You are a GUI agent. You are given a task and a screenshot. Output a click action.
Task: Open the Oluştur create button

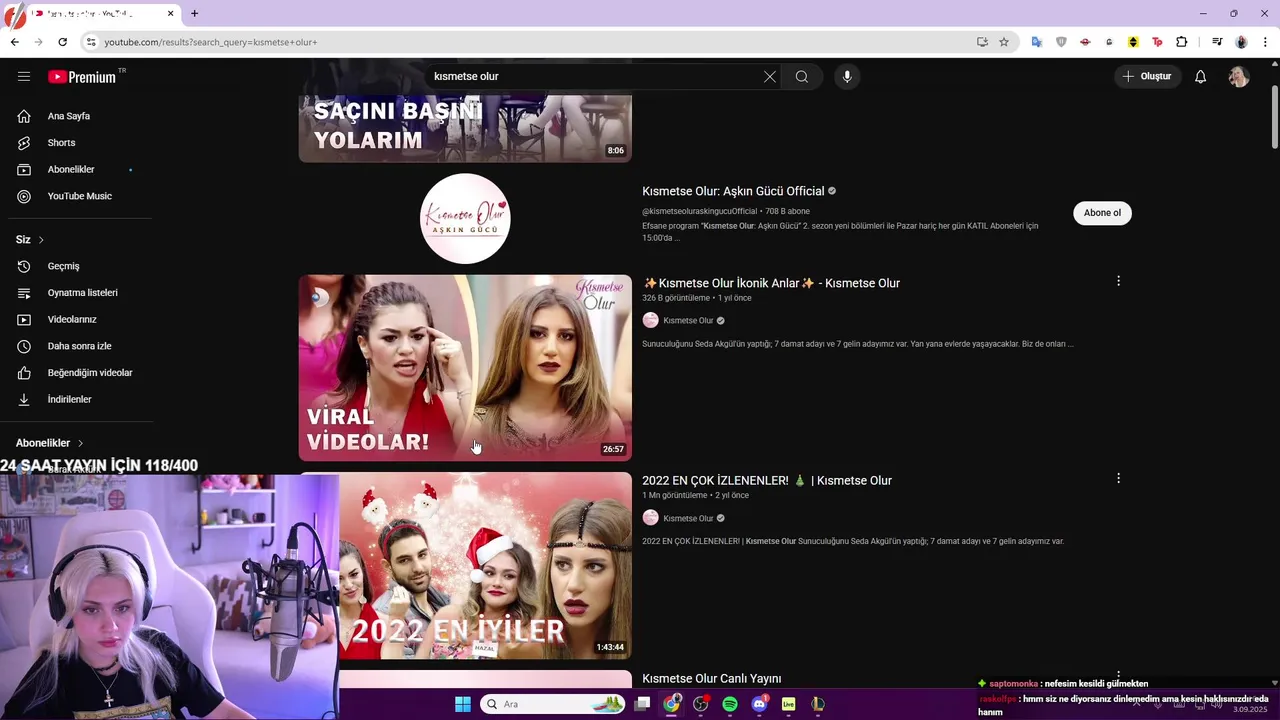tap(1148, 76)
